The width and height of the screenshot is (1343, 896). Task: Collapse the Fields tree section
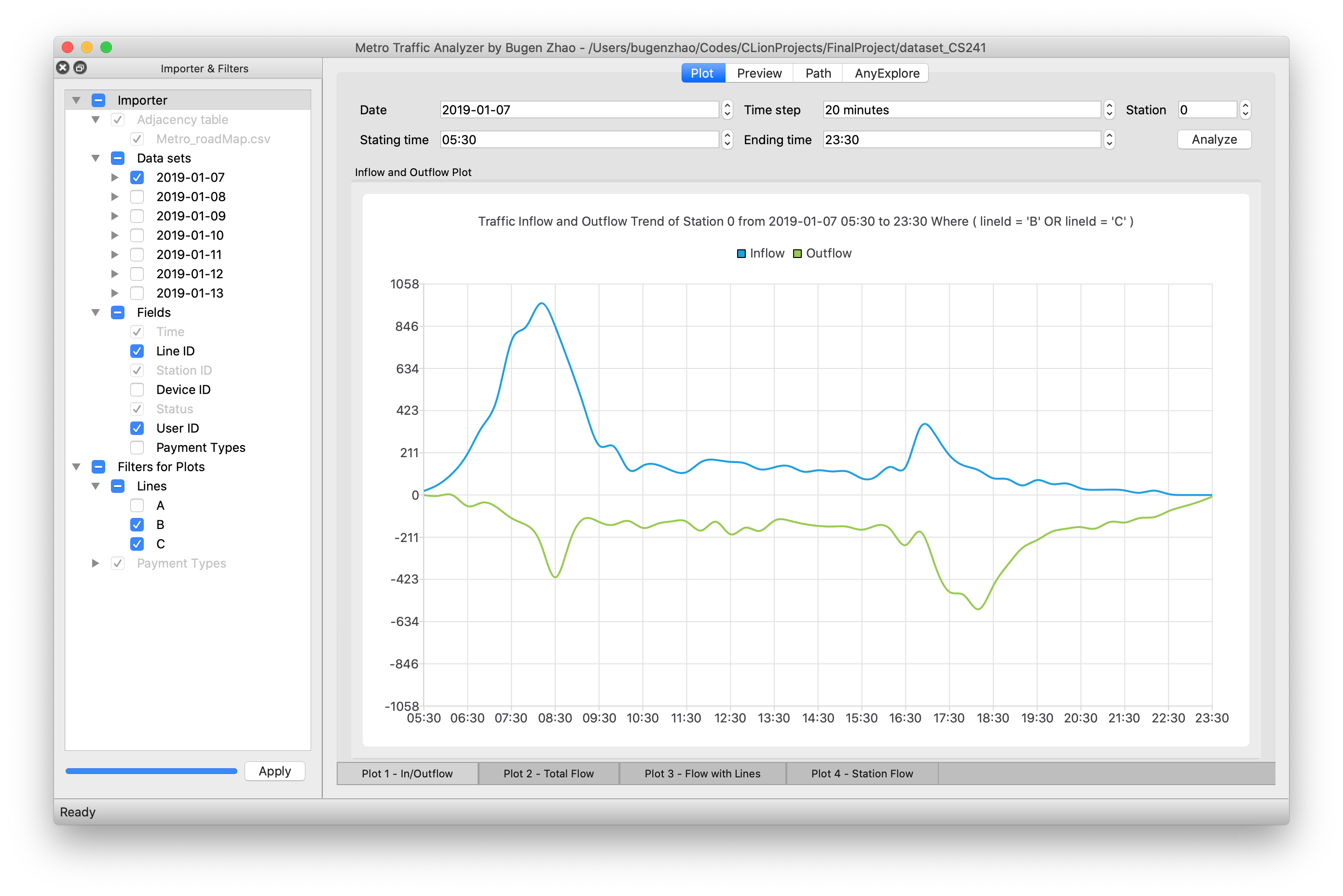96,312
